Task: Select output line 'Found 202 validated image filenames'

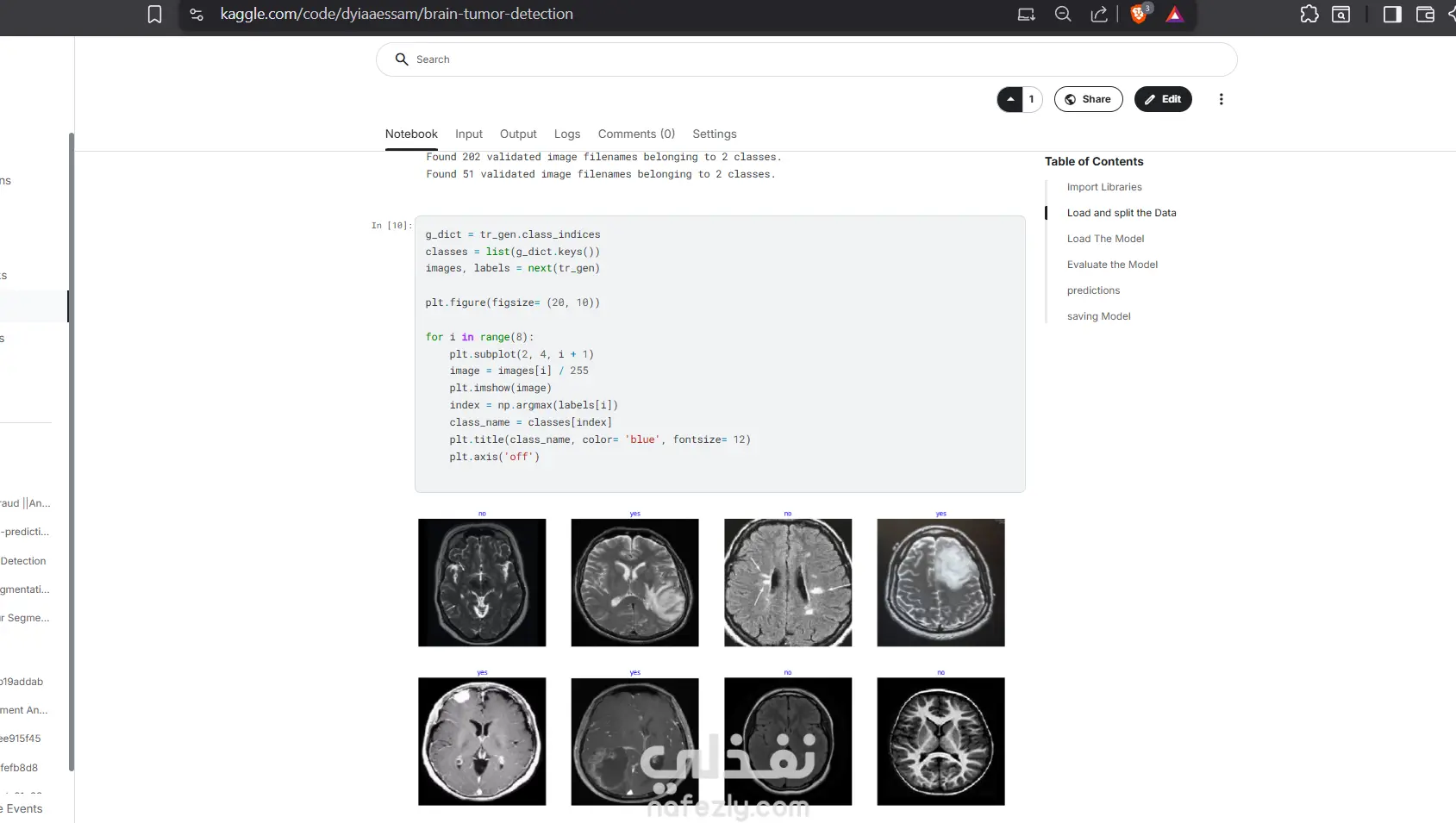Action: pos(603,157)
